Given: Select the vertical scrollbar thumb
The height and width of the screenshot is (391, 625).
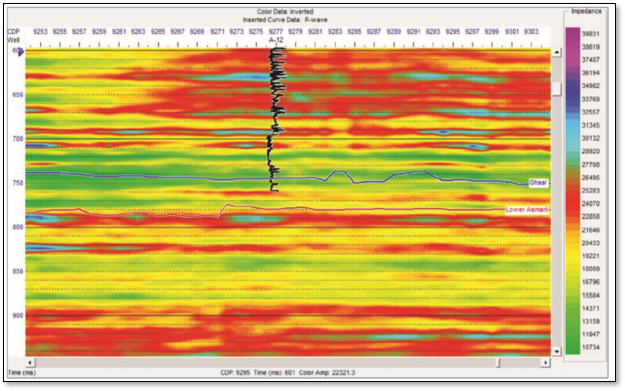Looking at the screenshot, I should [x=557, y=88].
